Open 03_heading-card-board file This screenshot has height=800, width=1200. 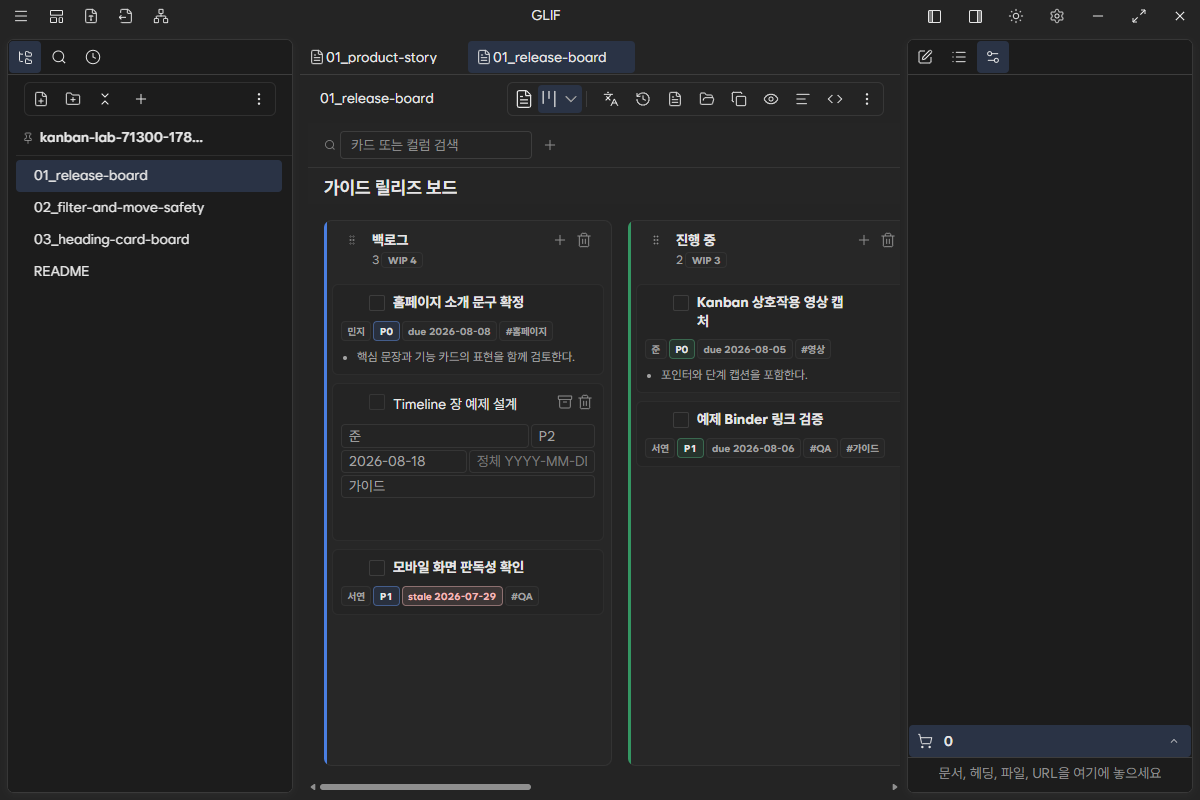(149, 239)
